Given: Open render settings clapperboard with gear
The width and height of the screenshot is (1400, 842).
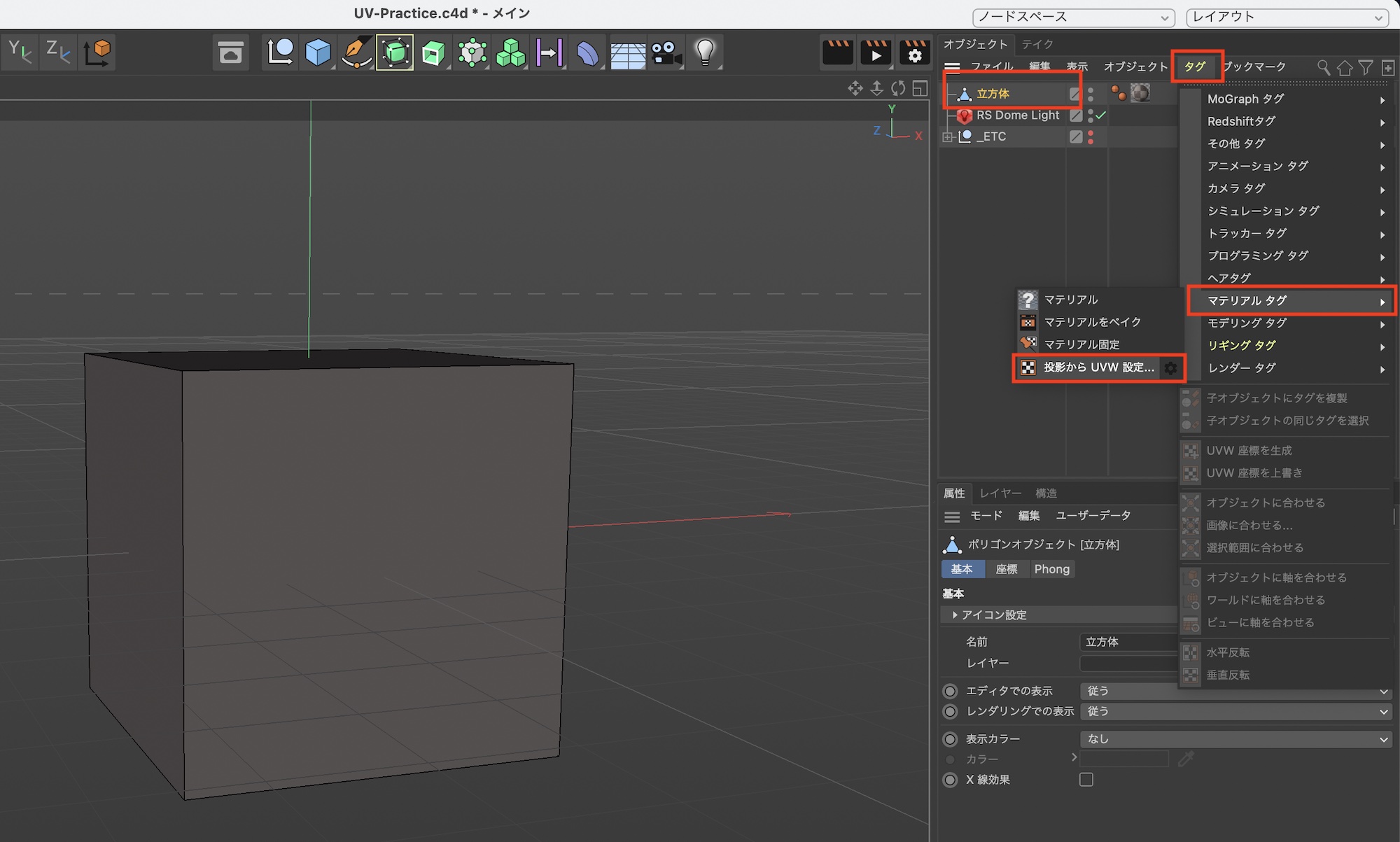Looking at the screenshot, I should [x=914, y=52].
